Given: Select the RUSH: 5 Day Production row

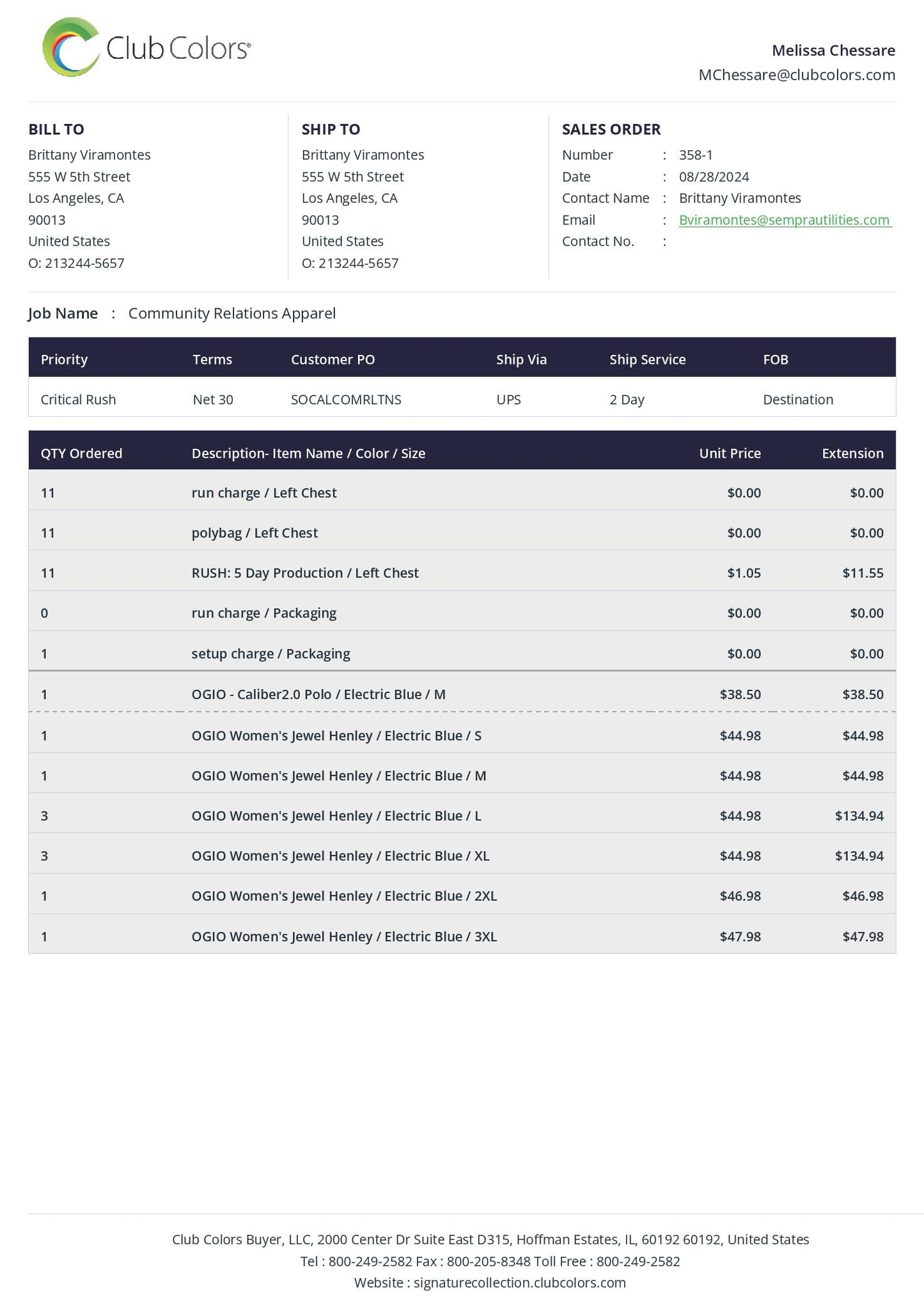Looking at the screenshot, I should point(305,573).
